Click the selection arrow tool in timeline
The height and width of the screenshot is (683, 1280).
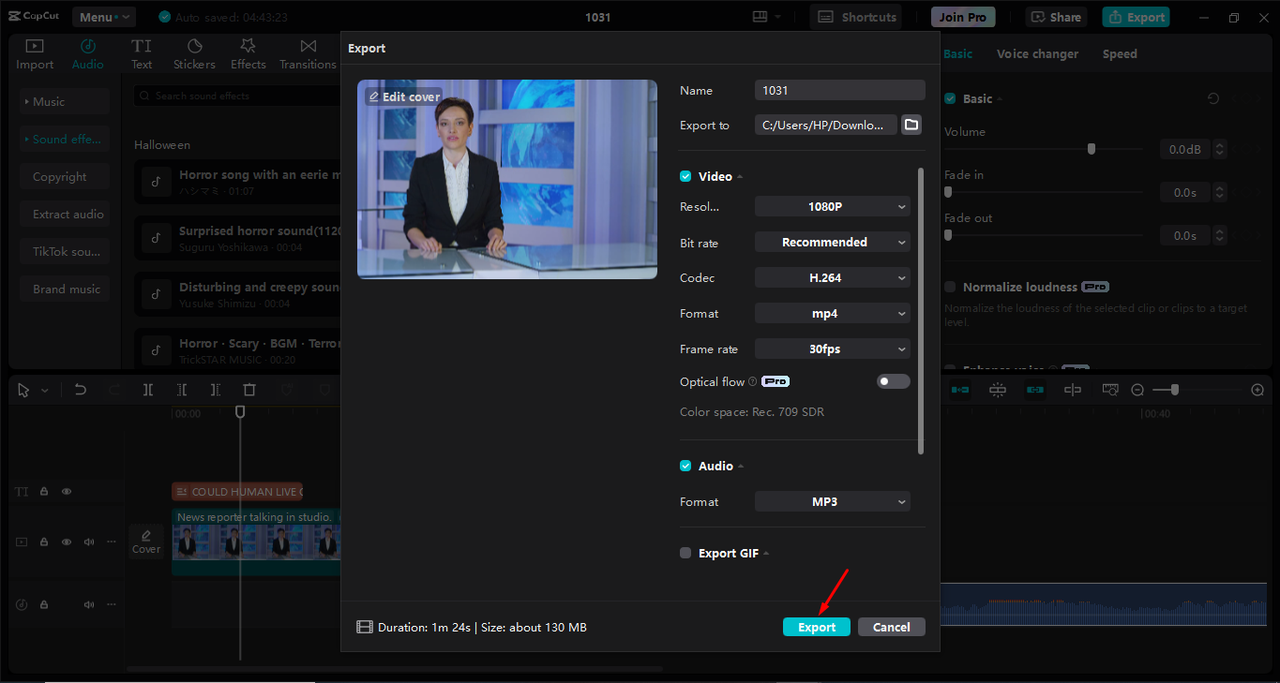point(23,390)
